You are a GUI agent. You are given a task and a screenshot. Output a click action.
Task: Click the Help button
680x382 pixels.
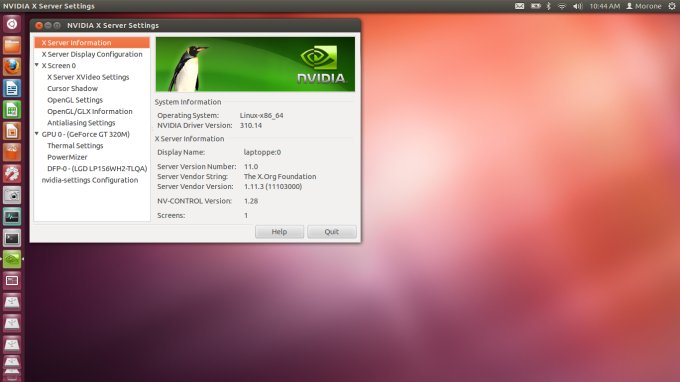[279, 232]
